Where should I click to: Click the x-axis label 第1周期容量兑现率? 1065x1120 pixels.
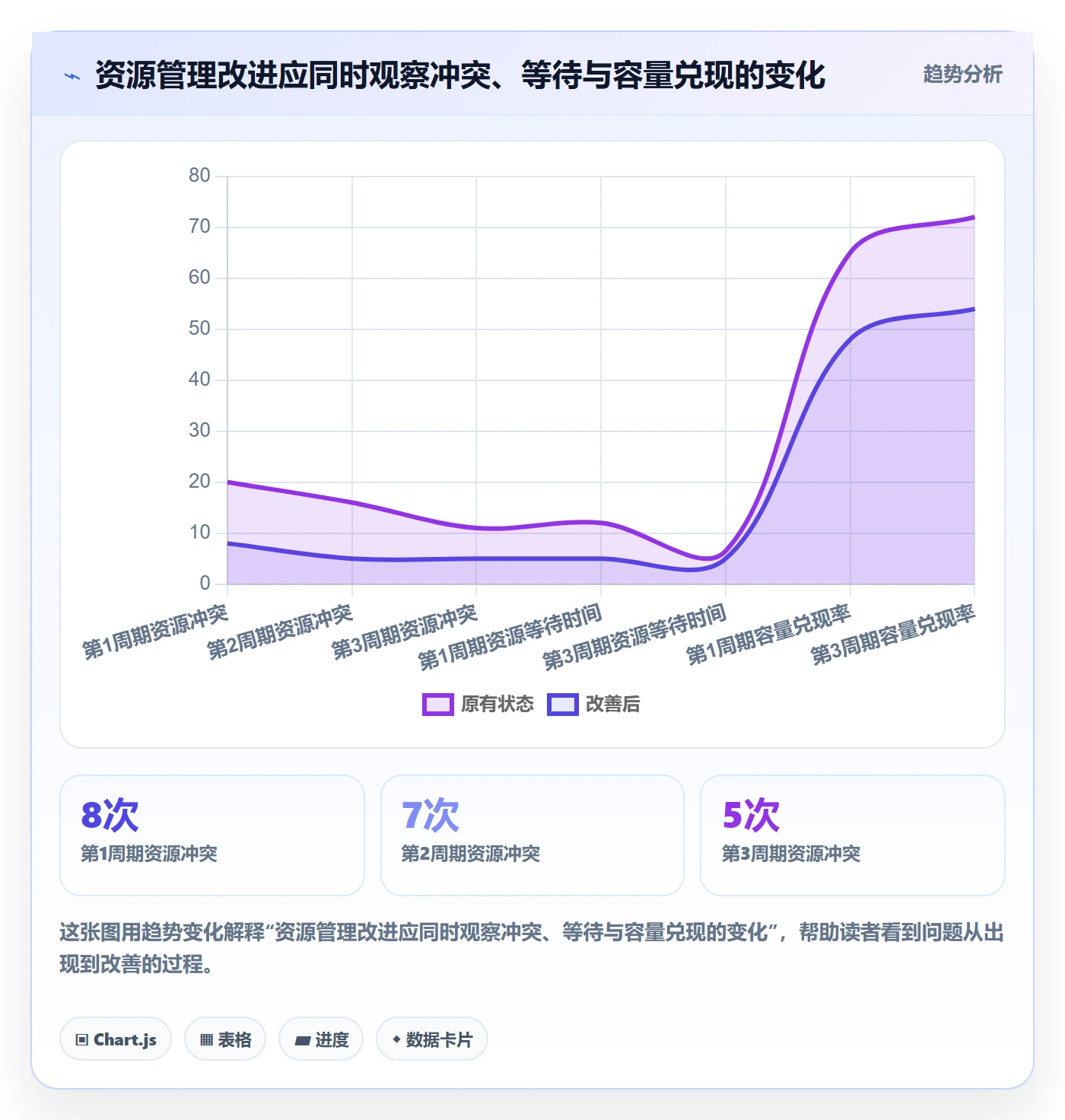[769, 635]
